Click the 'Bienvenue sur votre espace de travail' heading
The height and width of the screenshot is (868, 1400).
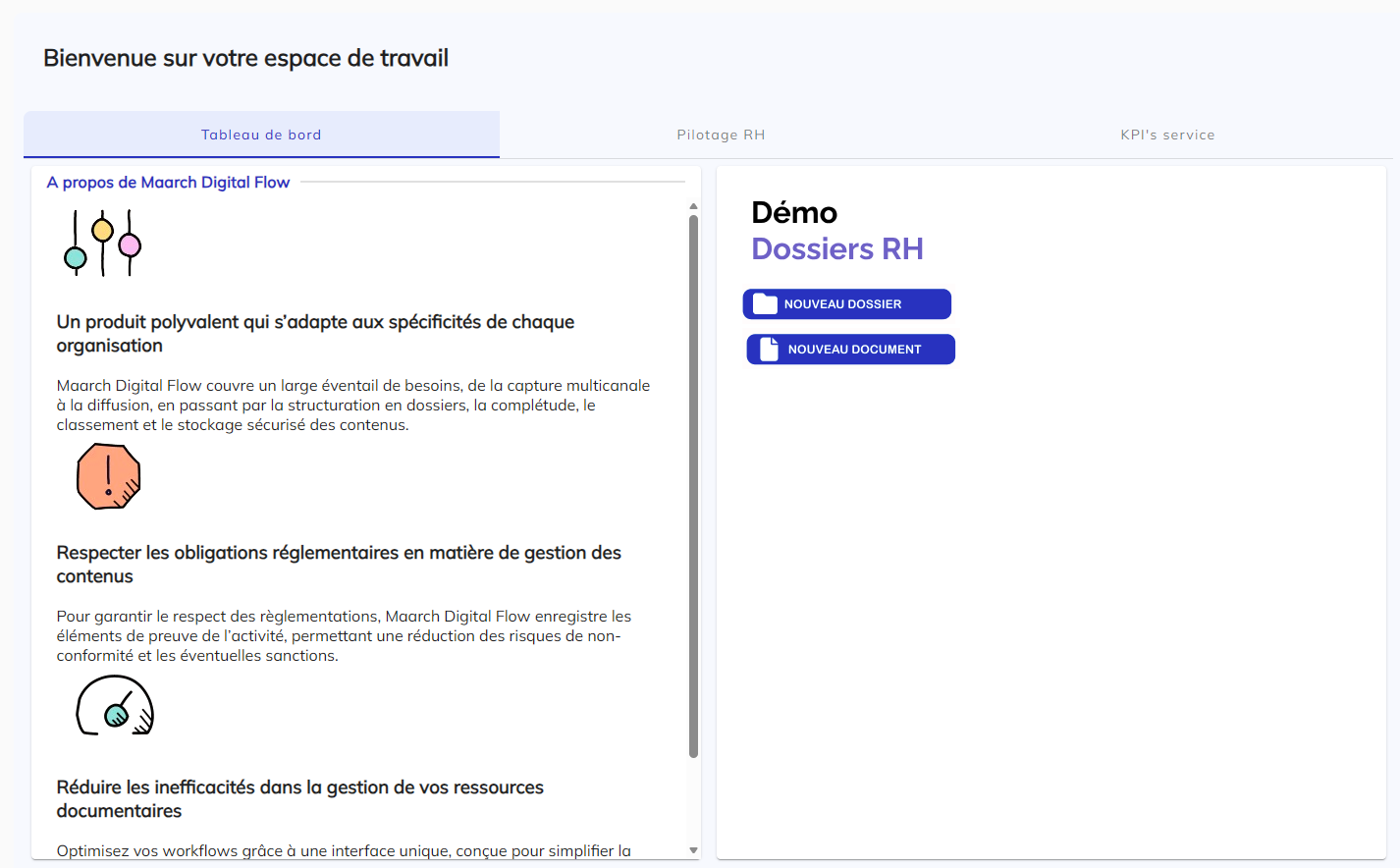245,58
